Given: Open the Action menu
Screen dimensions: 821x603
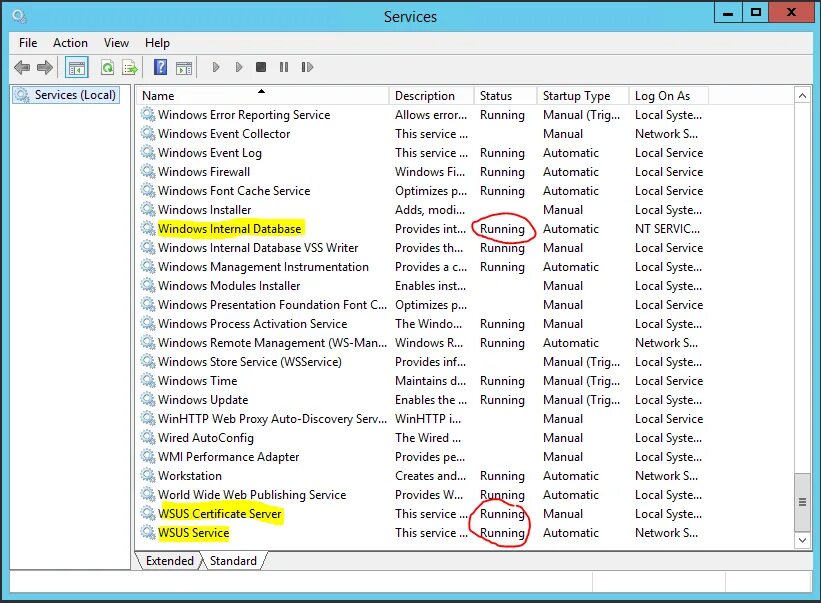Looking at the screenshot, I should tap(70, 43).
